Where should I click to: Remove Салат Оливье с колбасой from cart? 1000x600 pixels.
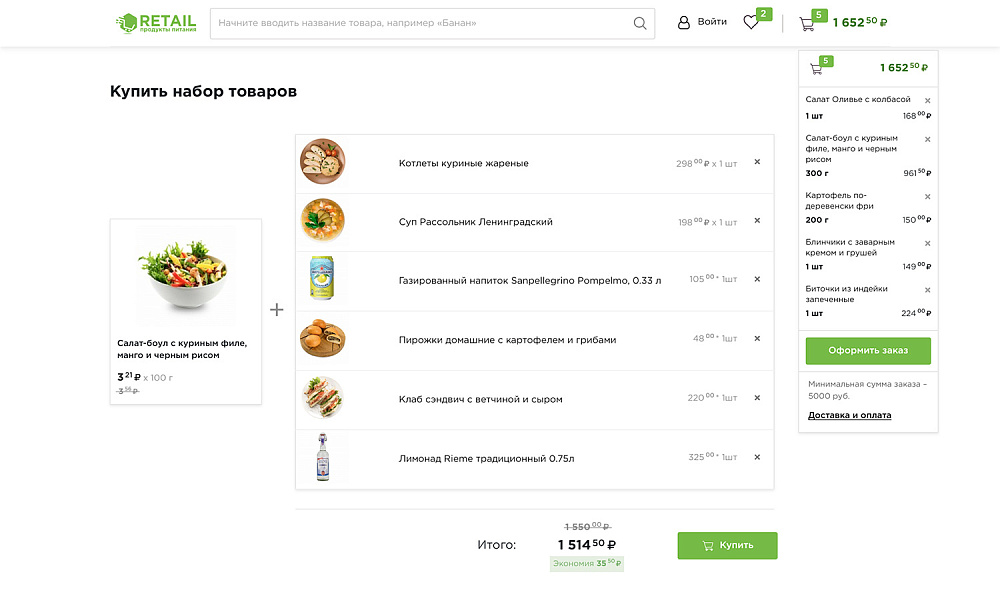coord(927,100)
